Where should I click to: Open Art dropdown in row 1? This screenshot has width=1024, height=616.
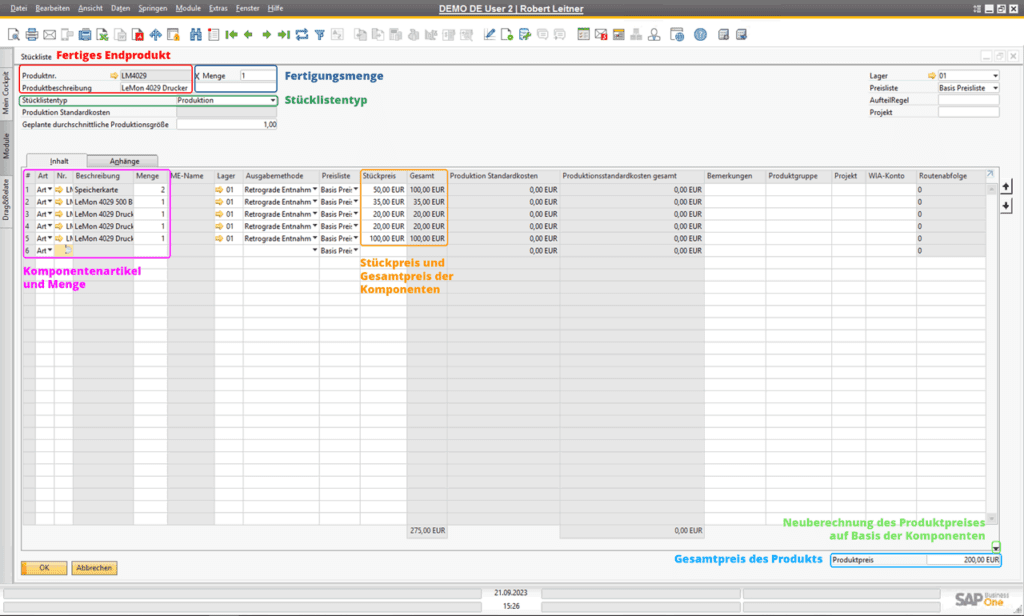click(50, 189)
